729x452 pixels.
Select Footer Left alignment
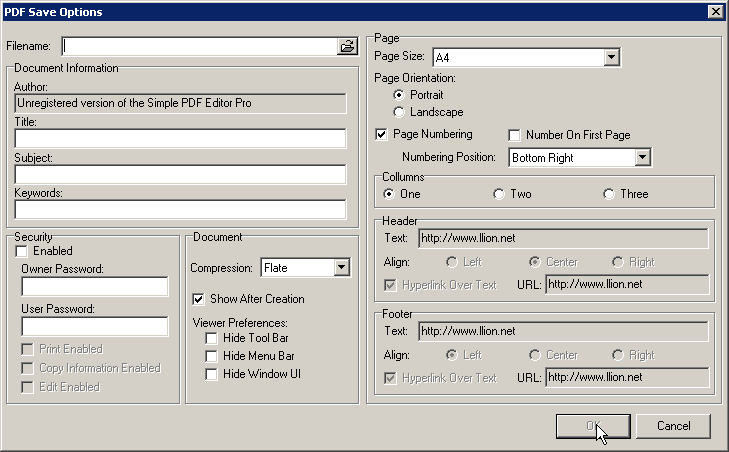coord(451,355)
